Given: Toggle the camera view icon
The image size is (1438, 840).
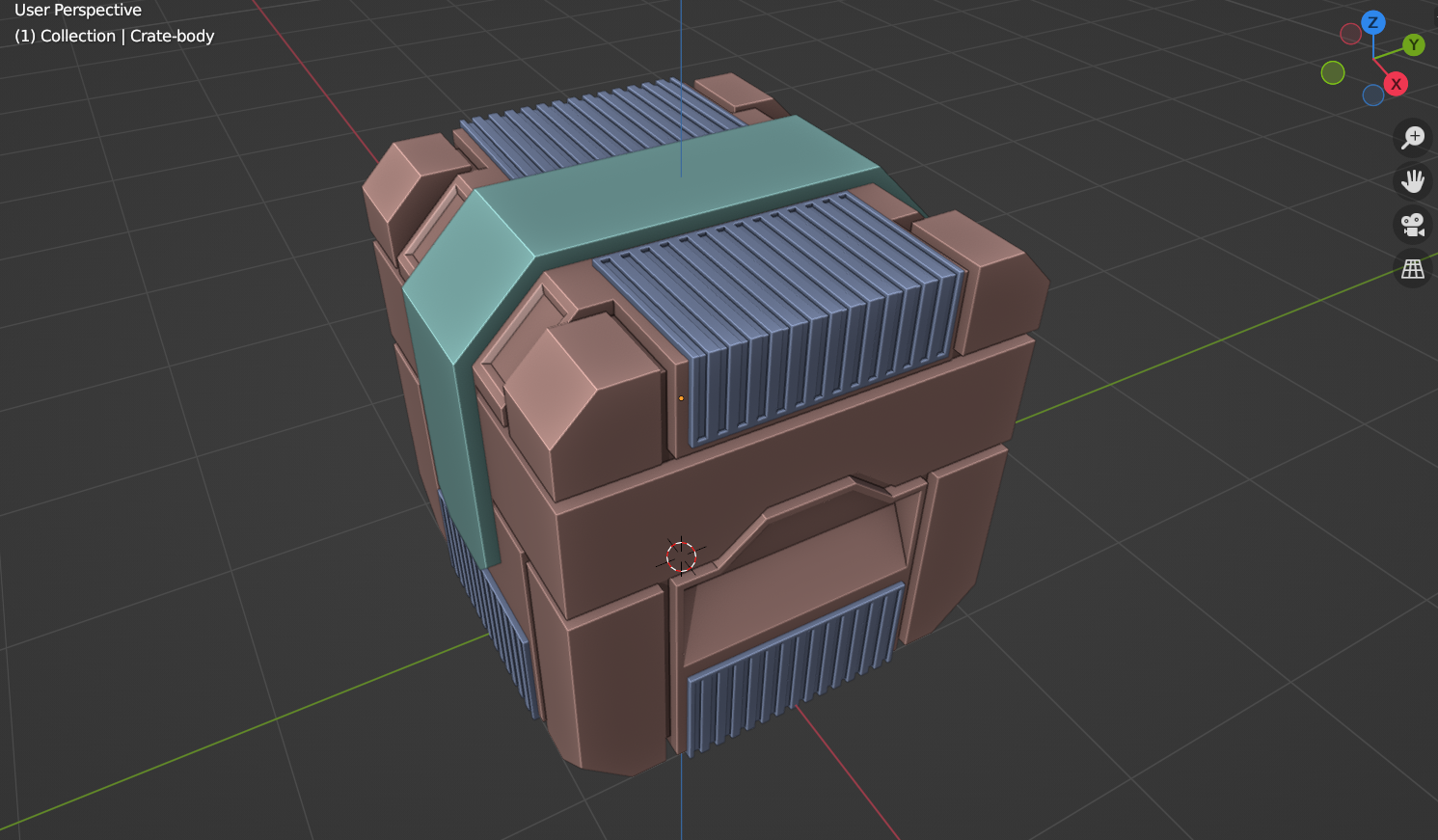Looking at the screenshot, I should pyautogui.click(x=1412, y=225).
